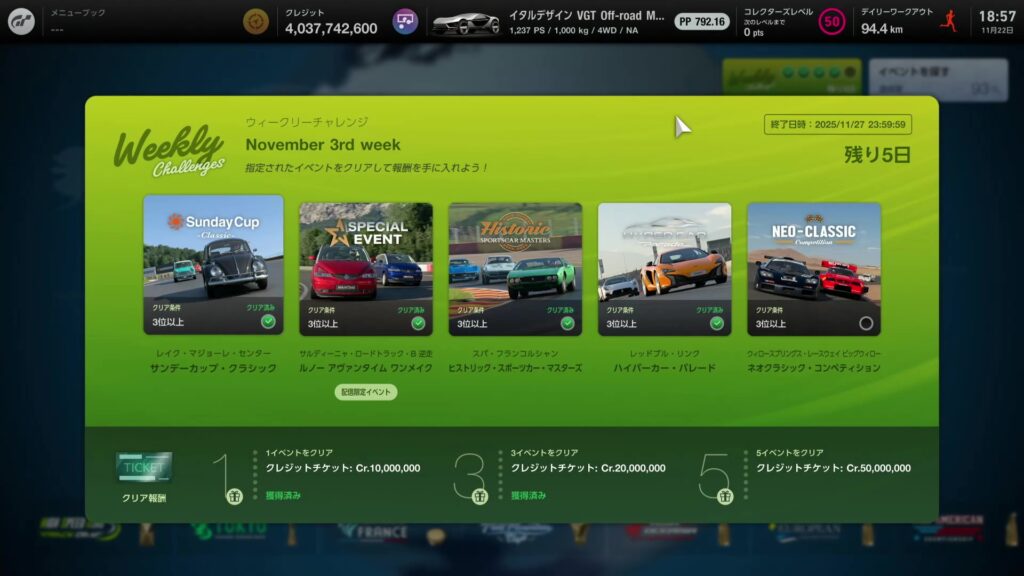1024x576 pixels.
Task: Click the gift icon for 5-event reward
Action: (x=724, y=496)
